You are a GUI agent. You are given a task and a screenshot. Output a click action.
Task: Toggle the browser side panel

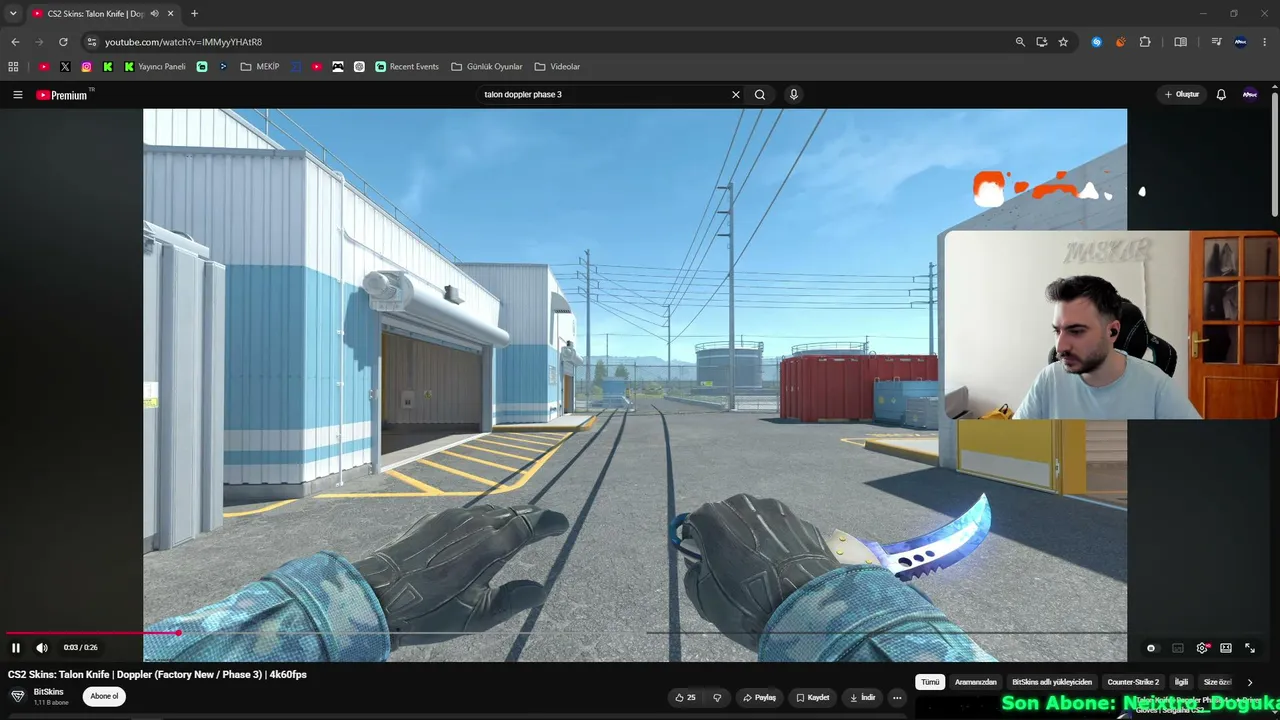point(1181,42)
